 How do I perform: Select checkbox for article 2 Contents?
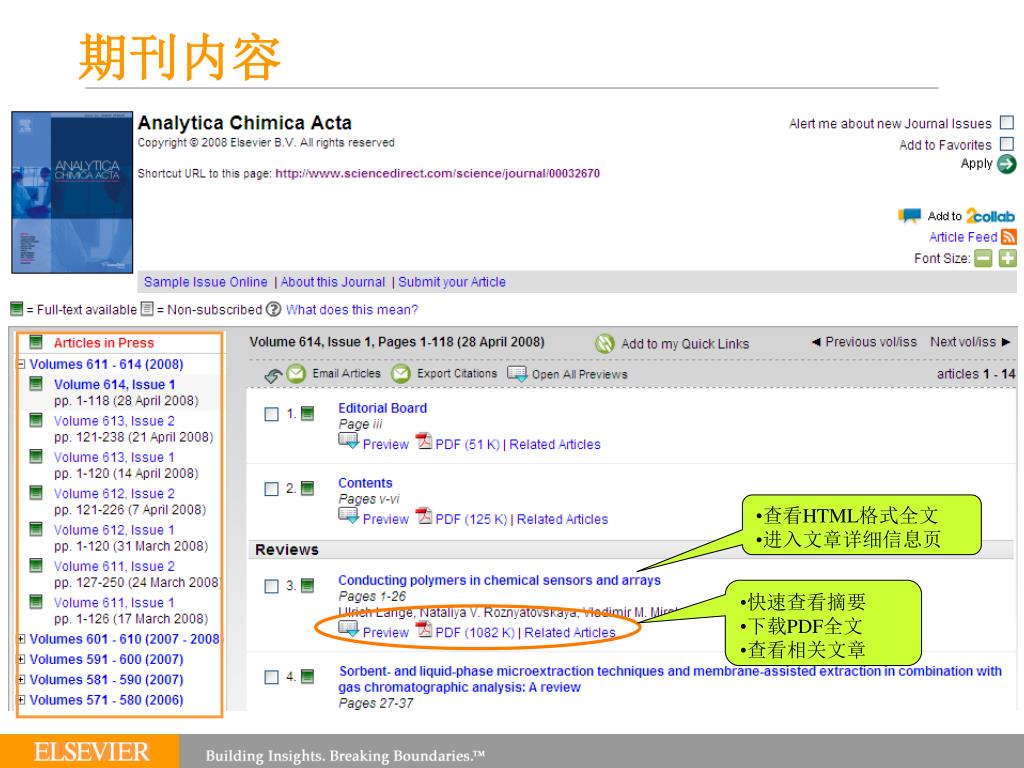(x=272, y=489)
